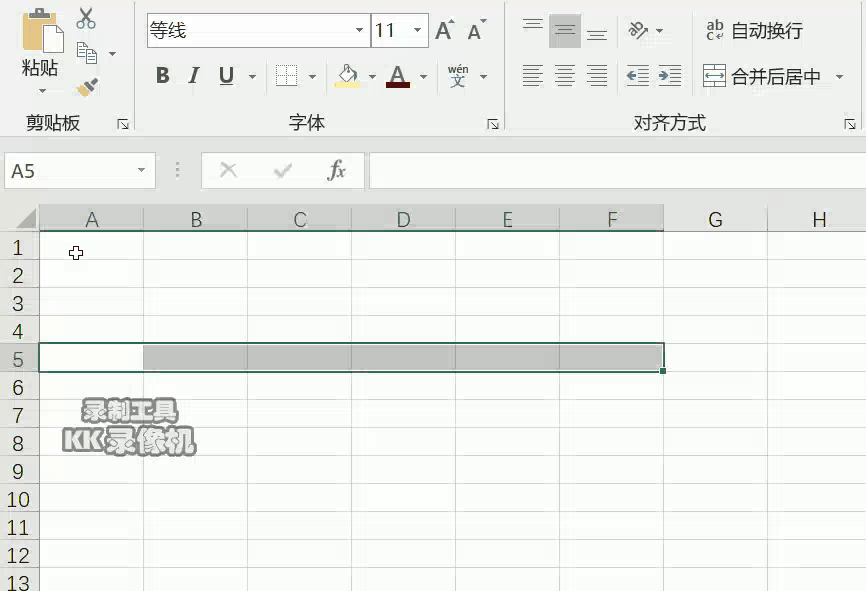Open the Underline style dropdown
This screenshot has height=591, width=866.
[x=252, y=76]
